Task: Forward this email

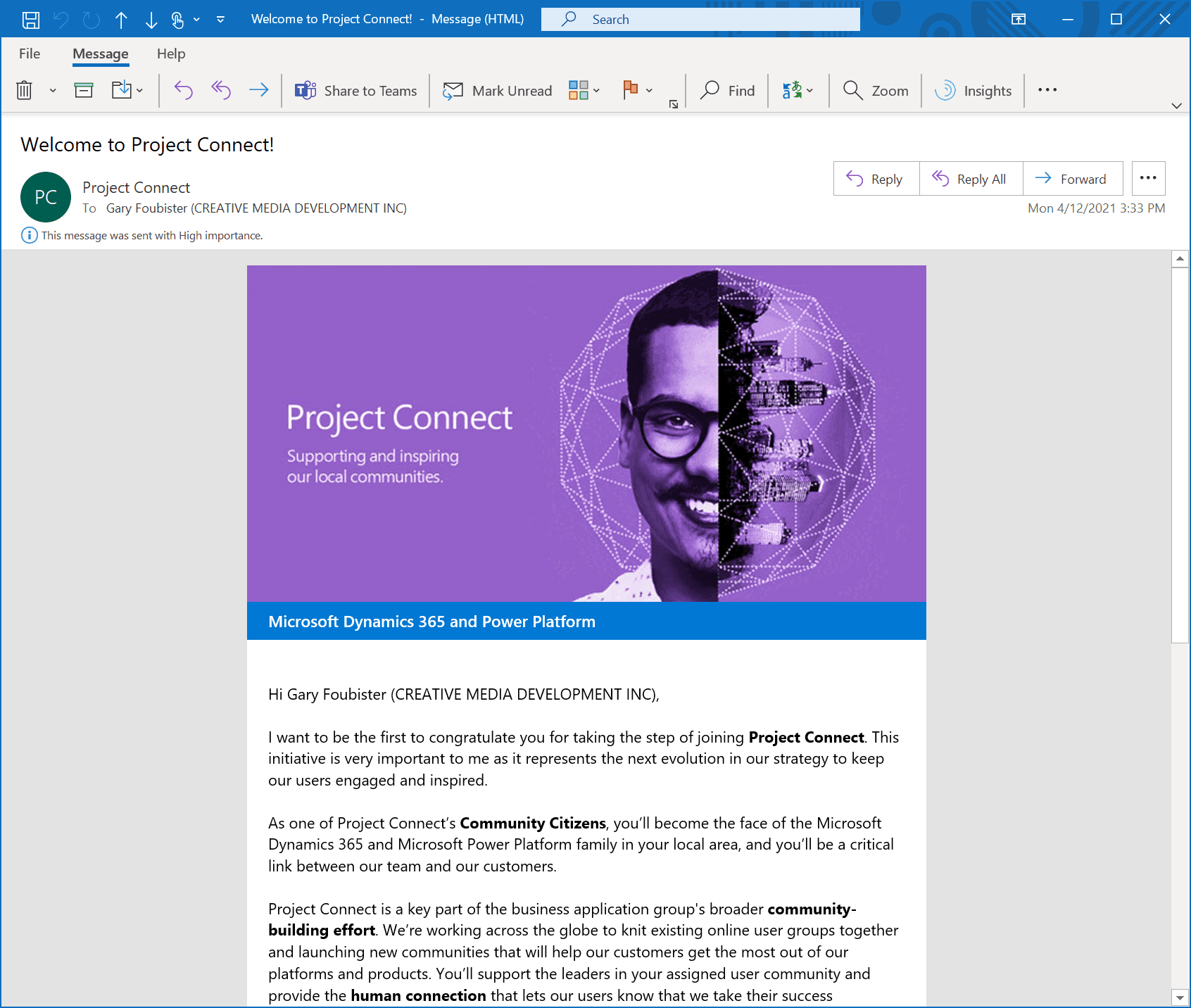Action: click(x=1073, y=178)
